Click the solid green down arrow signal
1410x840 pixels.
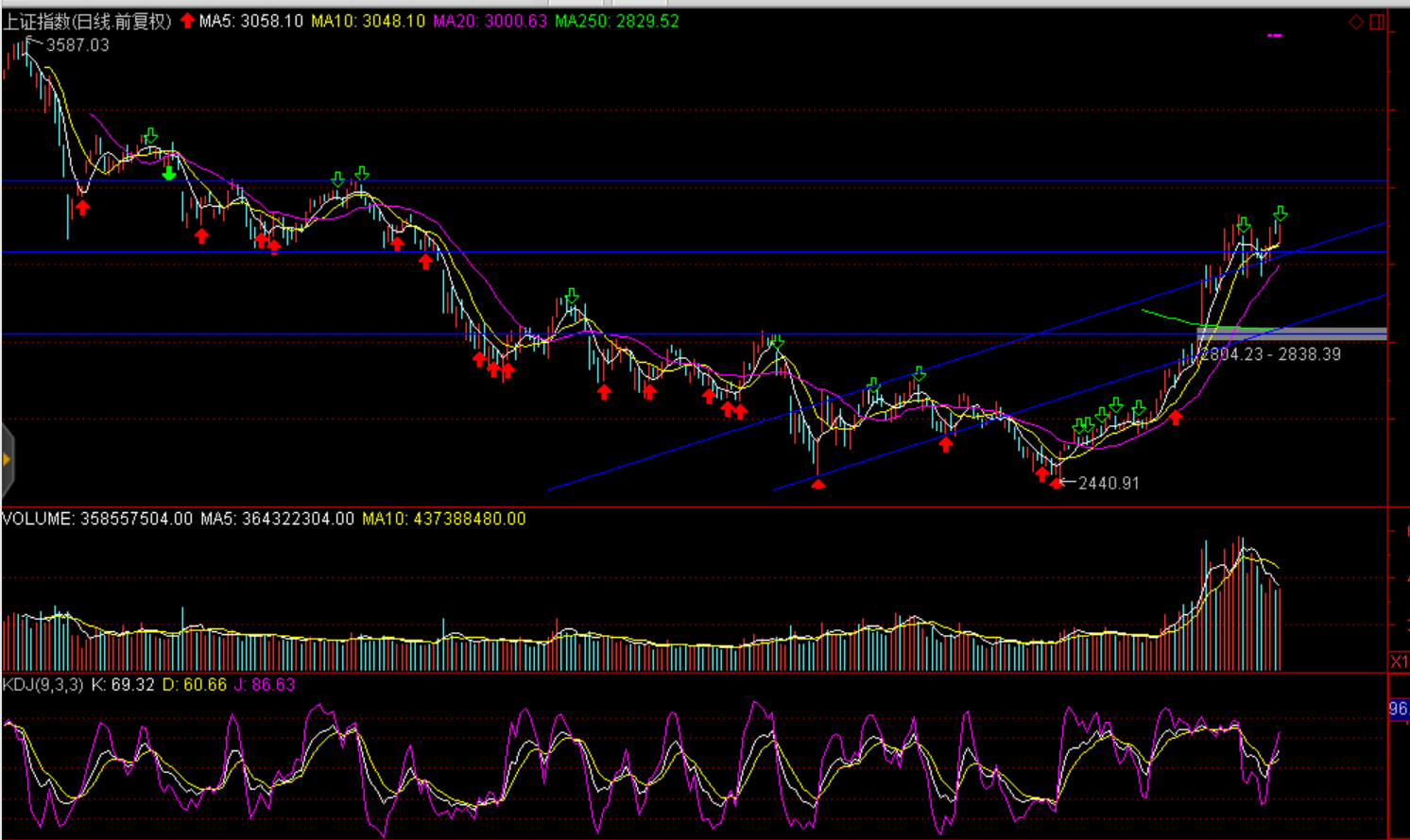169,173
